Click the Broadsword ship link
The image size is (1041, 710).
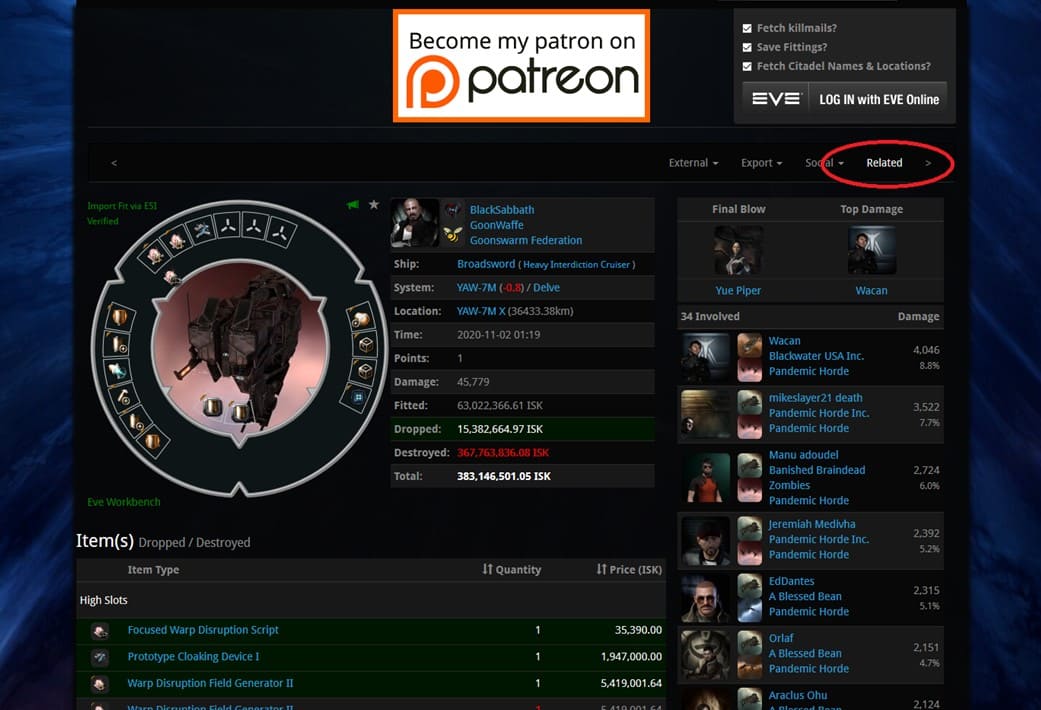485,264
